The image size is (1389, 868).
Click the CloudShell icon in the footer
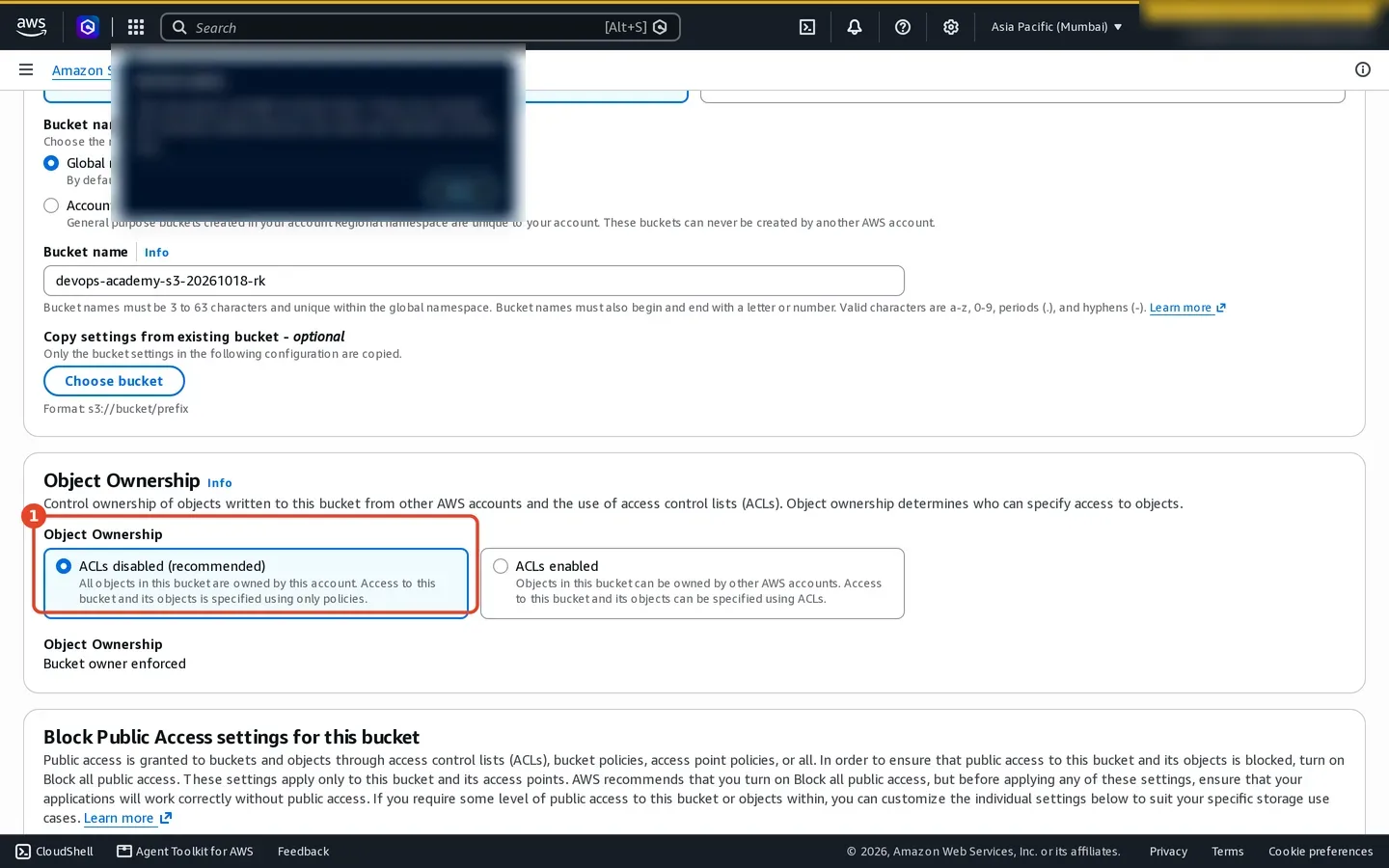tap(23, 851)
